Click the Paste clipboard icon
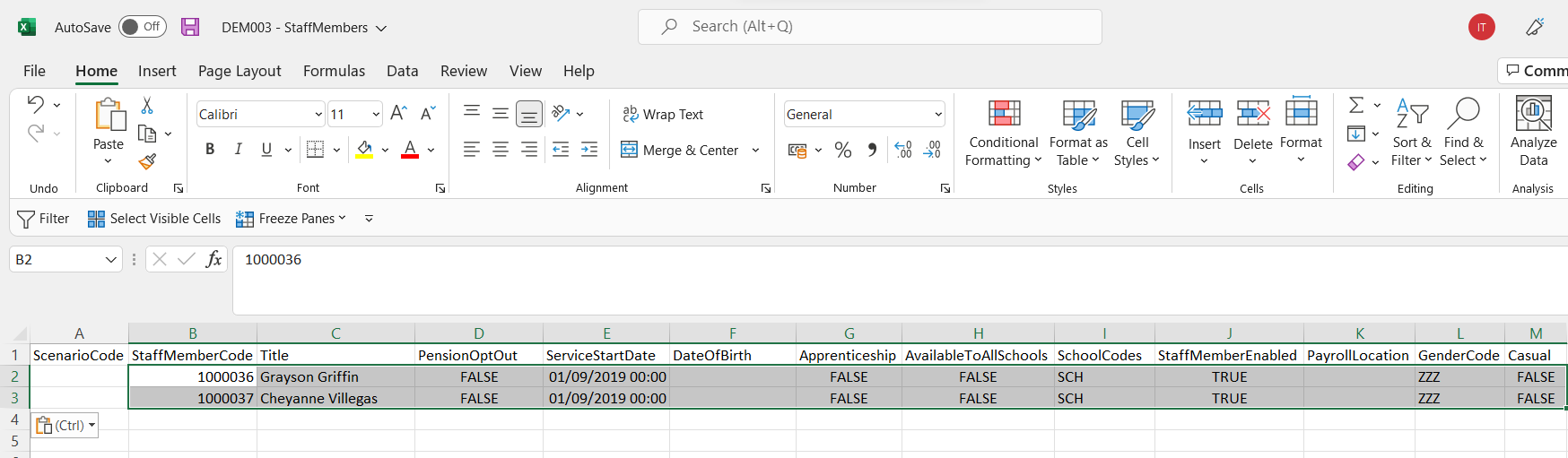 pyautogui.click(x=109, y=115)
